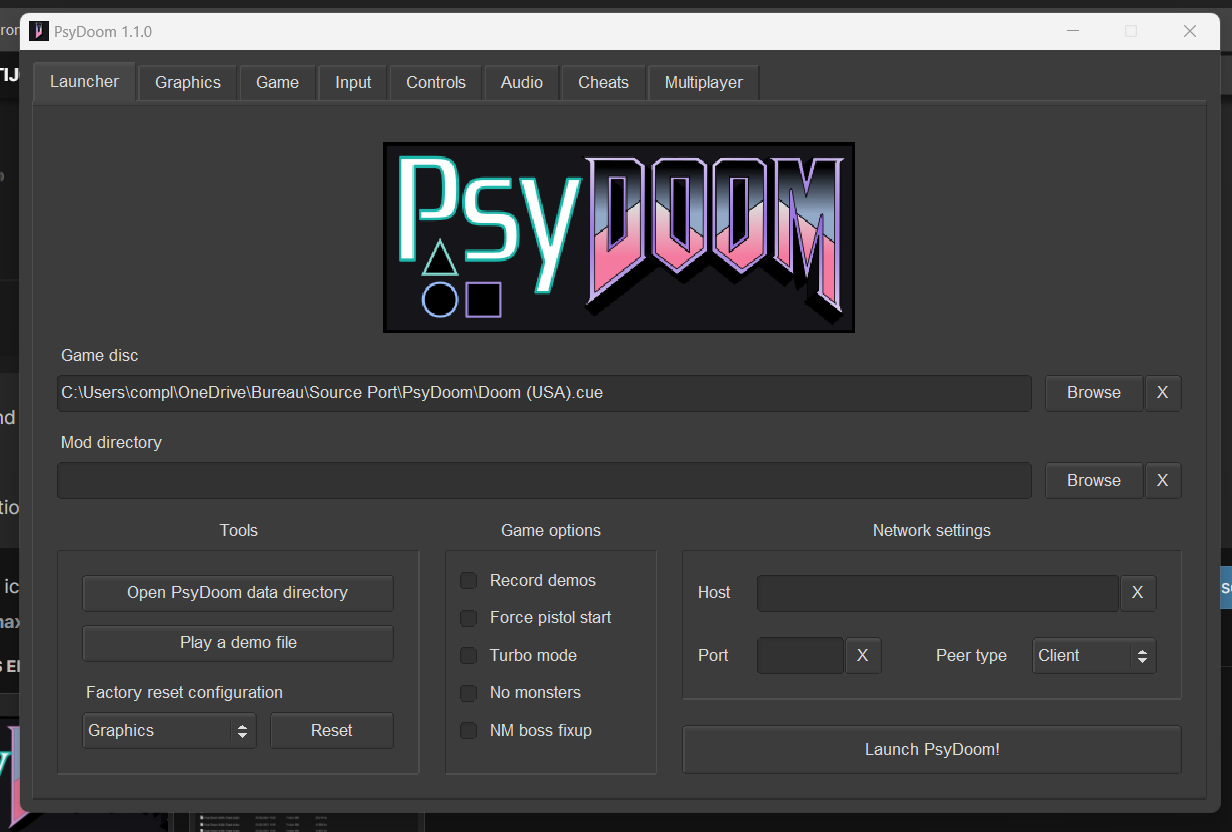Viewport: 1232px width, 832px height.
Task: Clear the Mod directory with X
Action: pos(1162,480)
